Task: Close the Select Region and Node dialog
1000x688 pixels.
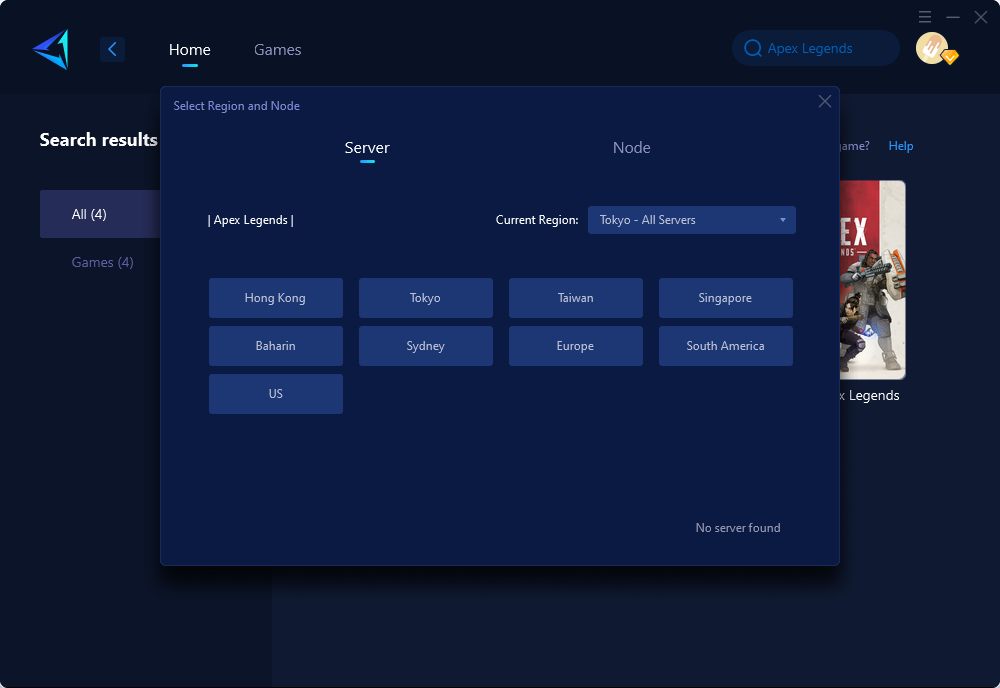Action: point(825,101)
